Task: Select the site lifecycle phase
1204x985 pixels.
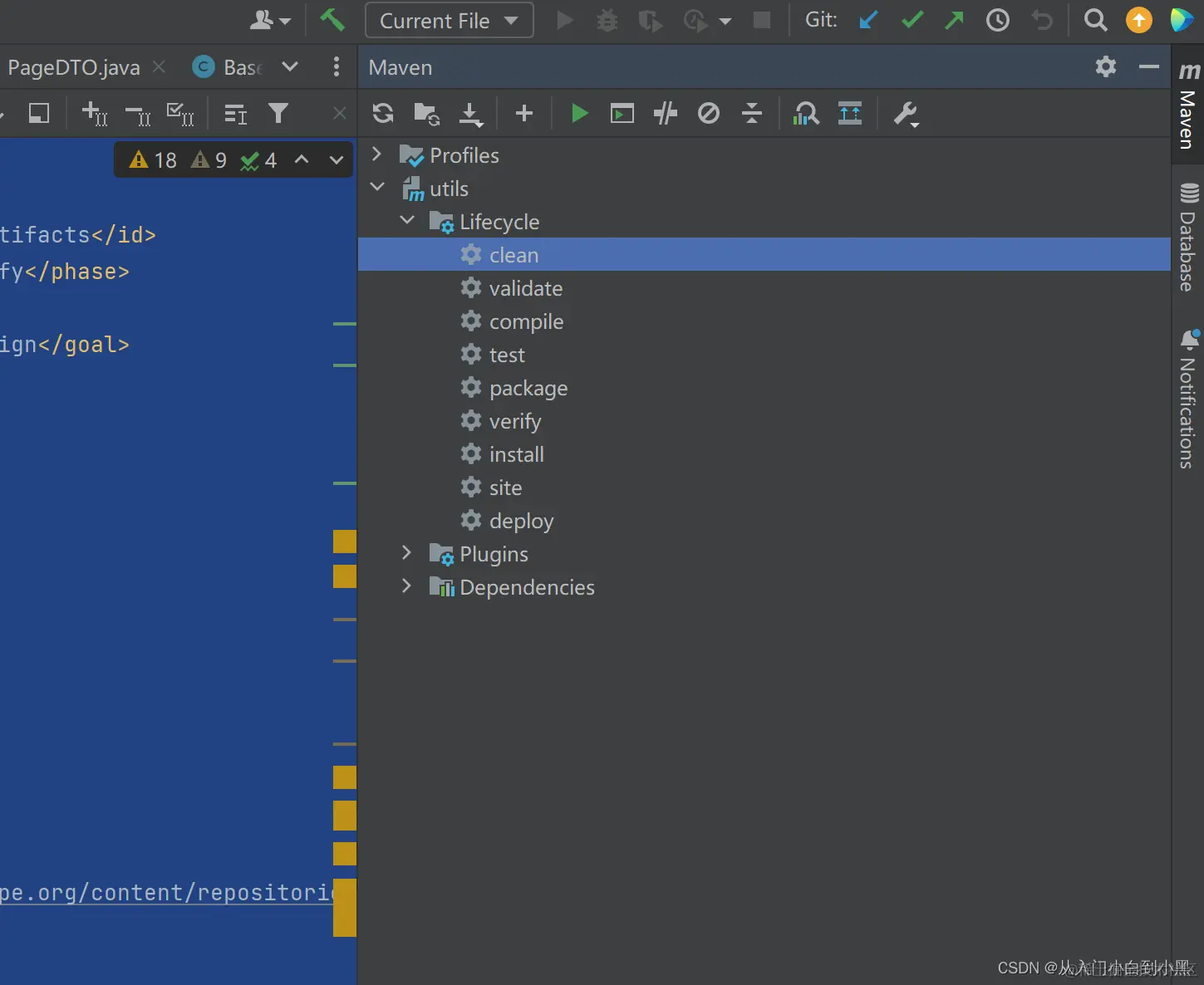Action: [764, 487]
